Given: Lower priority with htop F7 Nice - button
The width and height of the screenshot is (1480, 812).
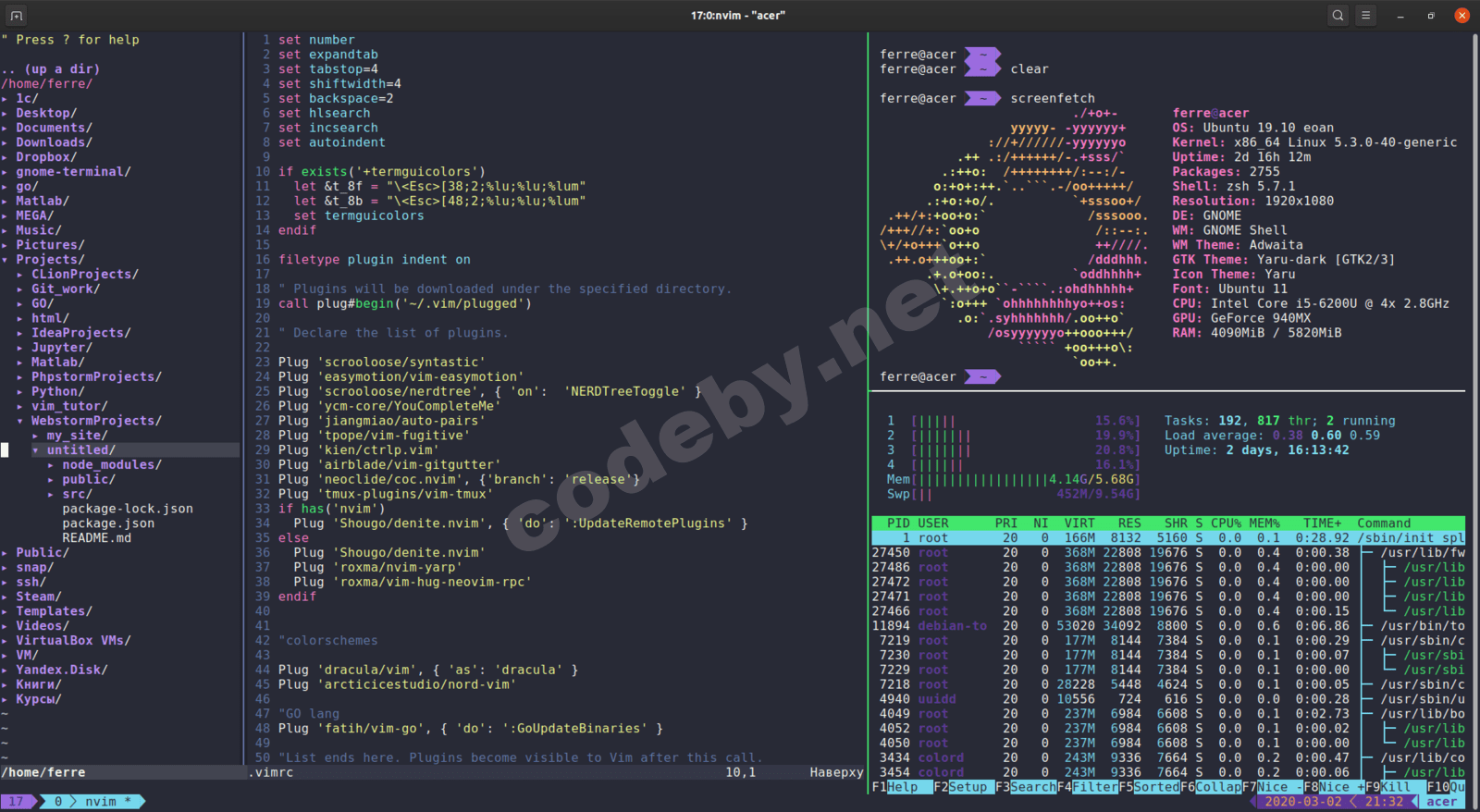Looking at the screenshot, I should point(1273,787).
